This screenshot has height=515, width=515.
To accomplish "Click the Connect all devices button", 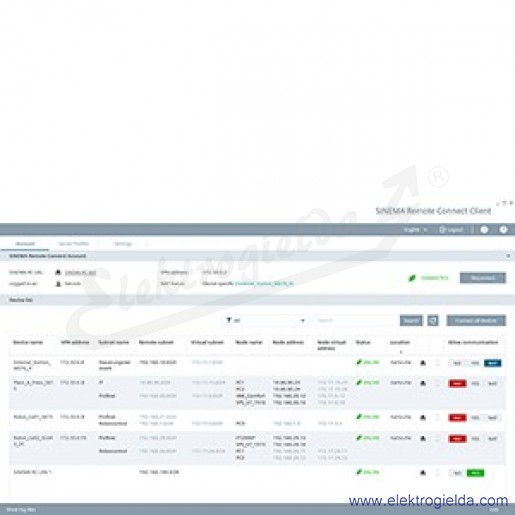I will (x=476, y=320).
